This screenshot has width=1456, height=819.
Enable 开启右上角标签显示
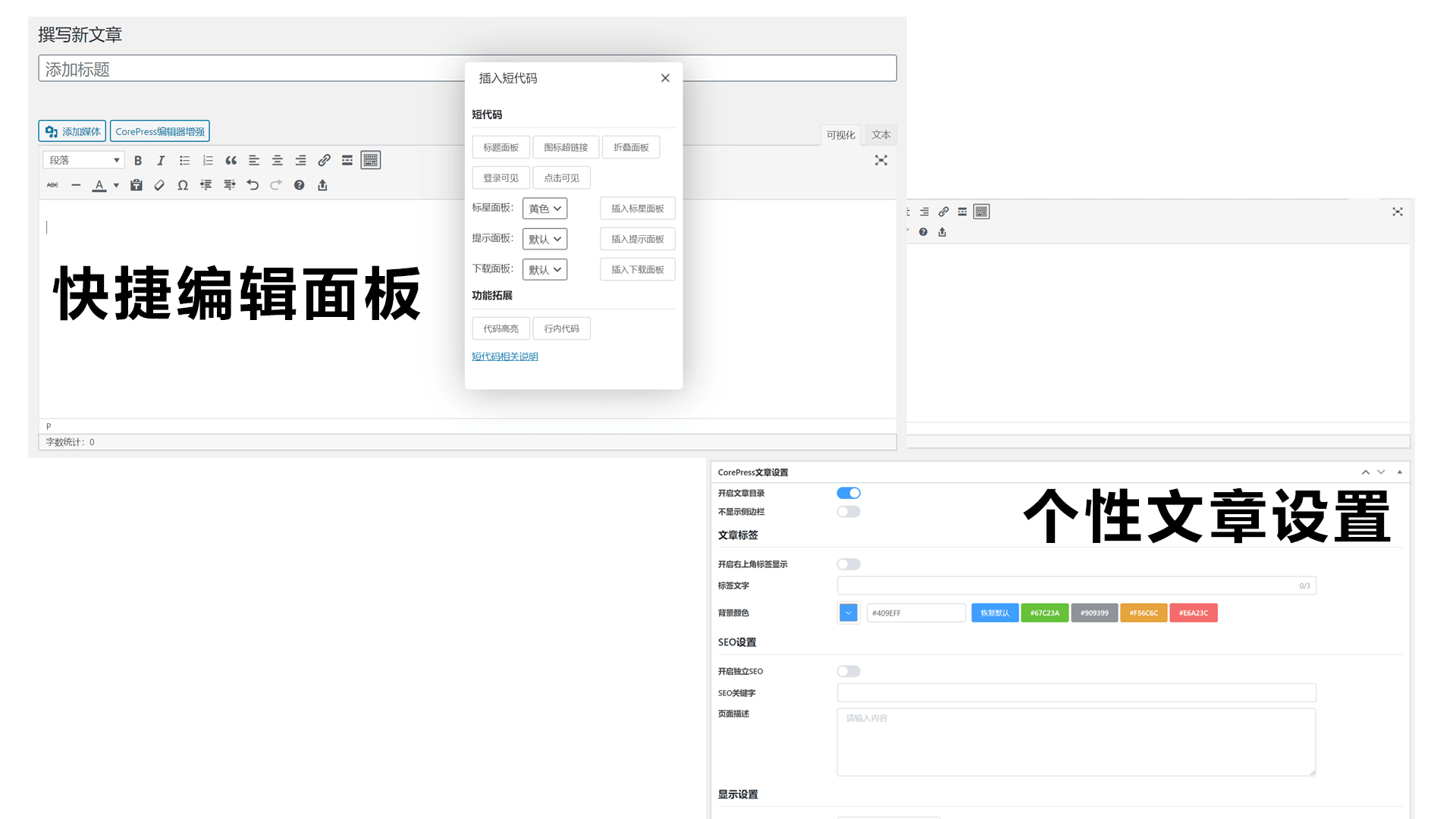(848, 563)
